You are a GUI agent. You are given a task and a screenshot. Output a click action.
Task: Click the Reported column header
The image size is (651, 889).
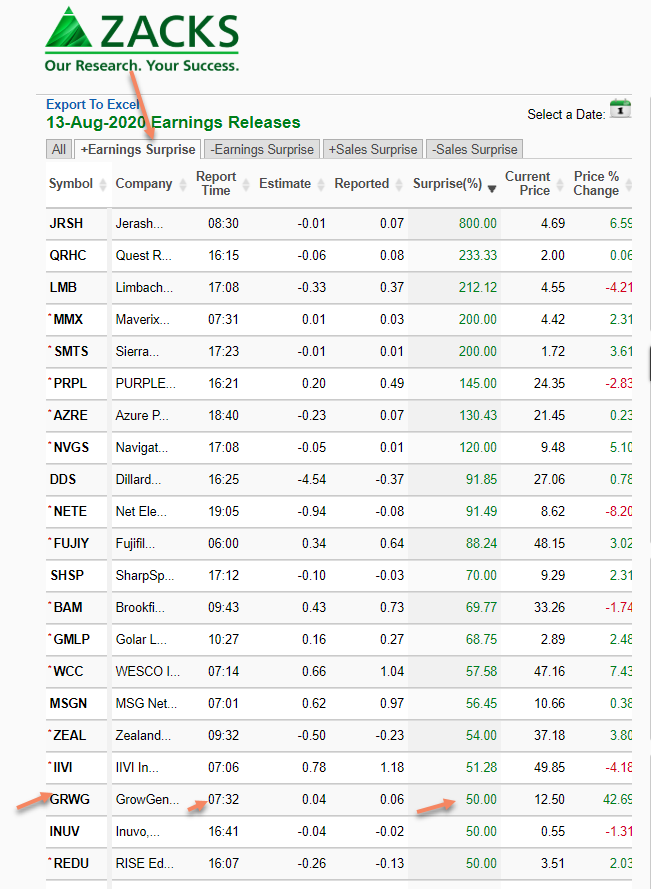(x=362, y=184)
